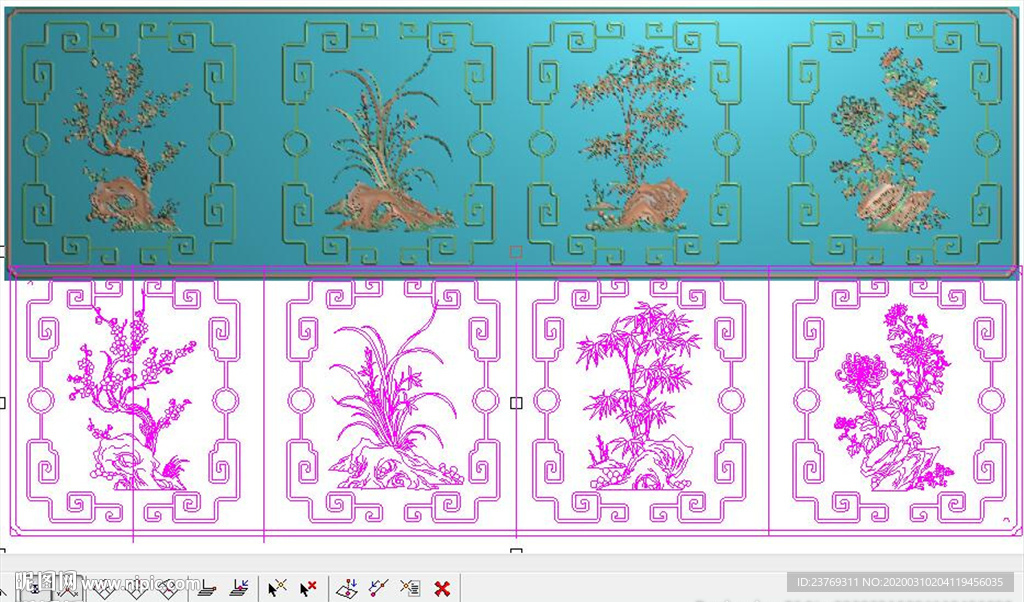The width and height of the screenshot is (1024, 602).
Task: Select the node-with-down-arrow editing tool
Action: pyautogui.click(x=350, y=588)
